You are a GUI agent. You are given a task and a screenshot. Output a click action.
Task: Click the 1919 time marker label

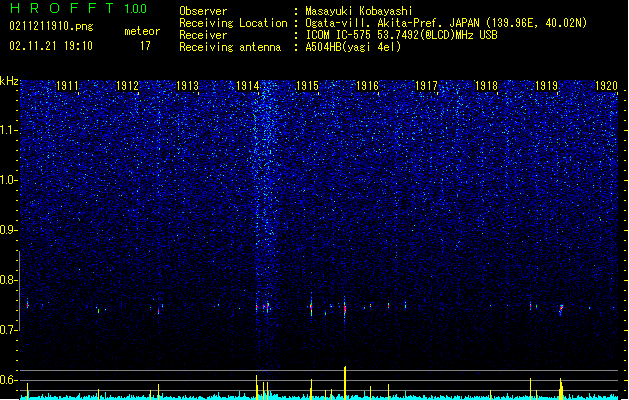(x=546, y=86)
